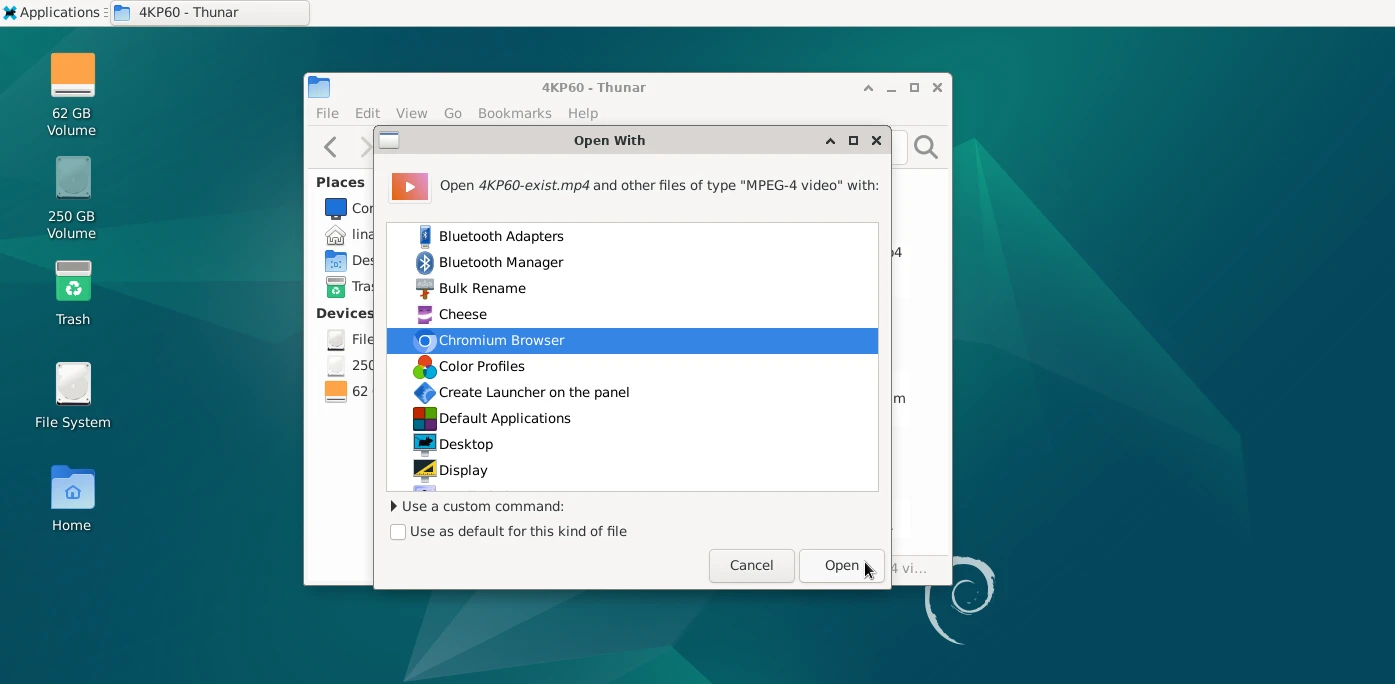Click the 4KP60 - Thunar taskbar button

click(209, 13)
